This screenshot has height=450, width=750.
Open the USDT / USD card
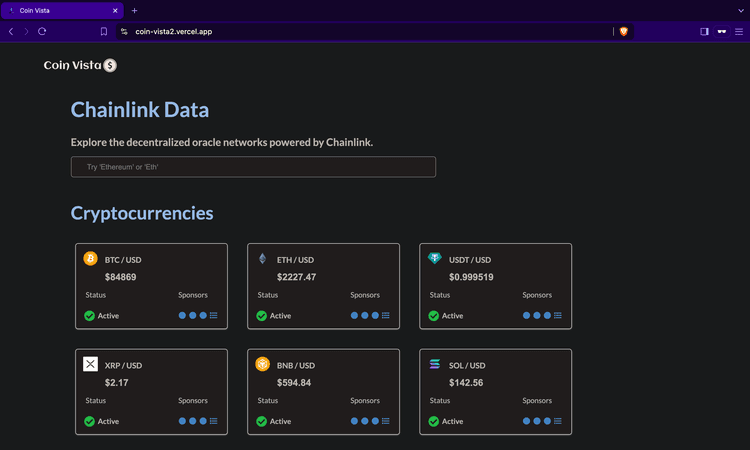pos(496,286)
